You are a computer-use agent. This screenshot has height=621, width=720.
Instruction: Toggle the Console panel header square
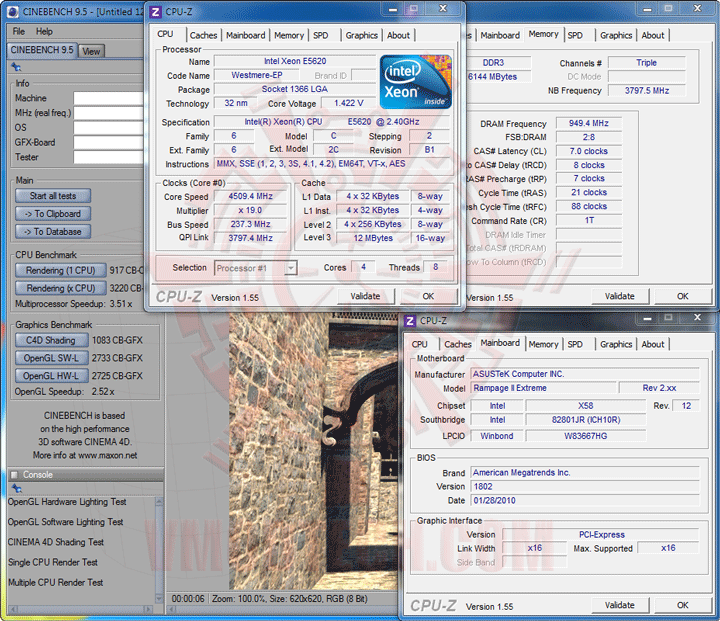coord(13,475)
